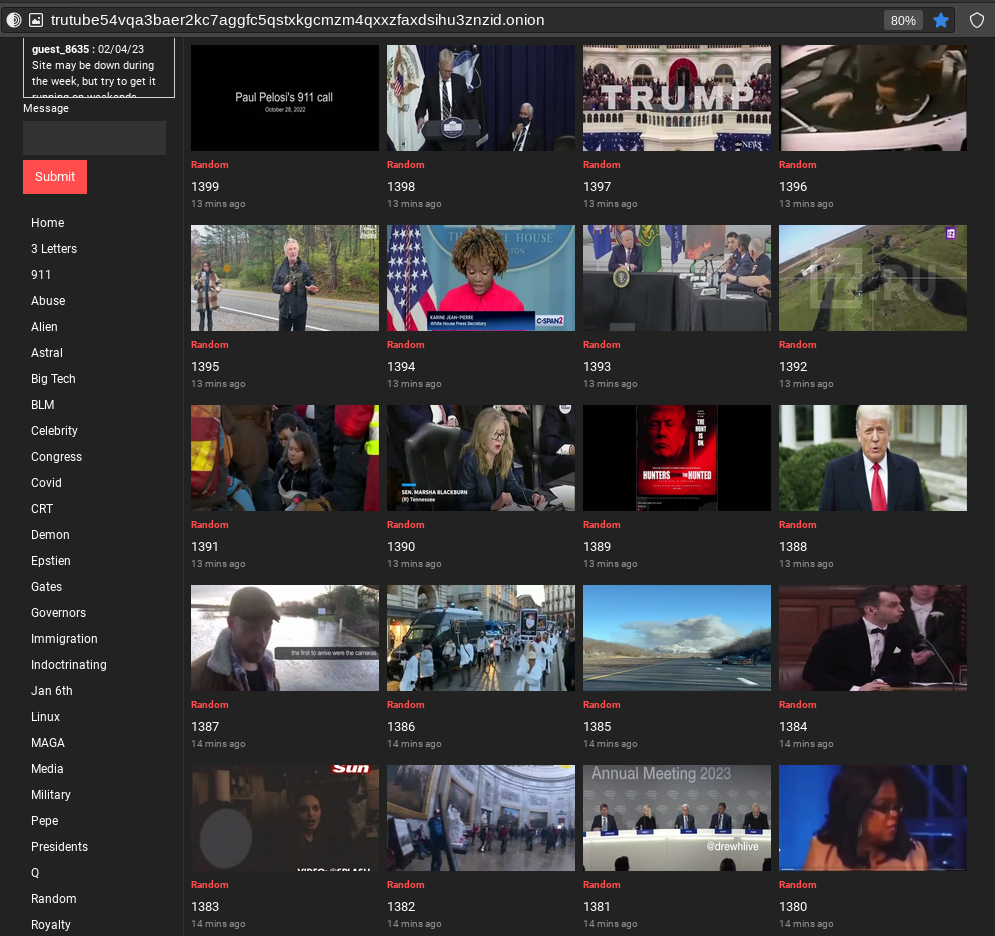Open the Sen. Marsha Blackburn video thumbnail
This screenshot has height=936, width=995.
click(x=481, y=458)
